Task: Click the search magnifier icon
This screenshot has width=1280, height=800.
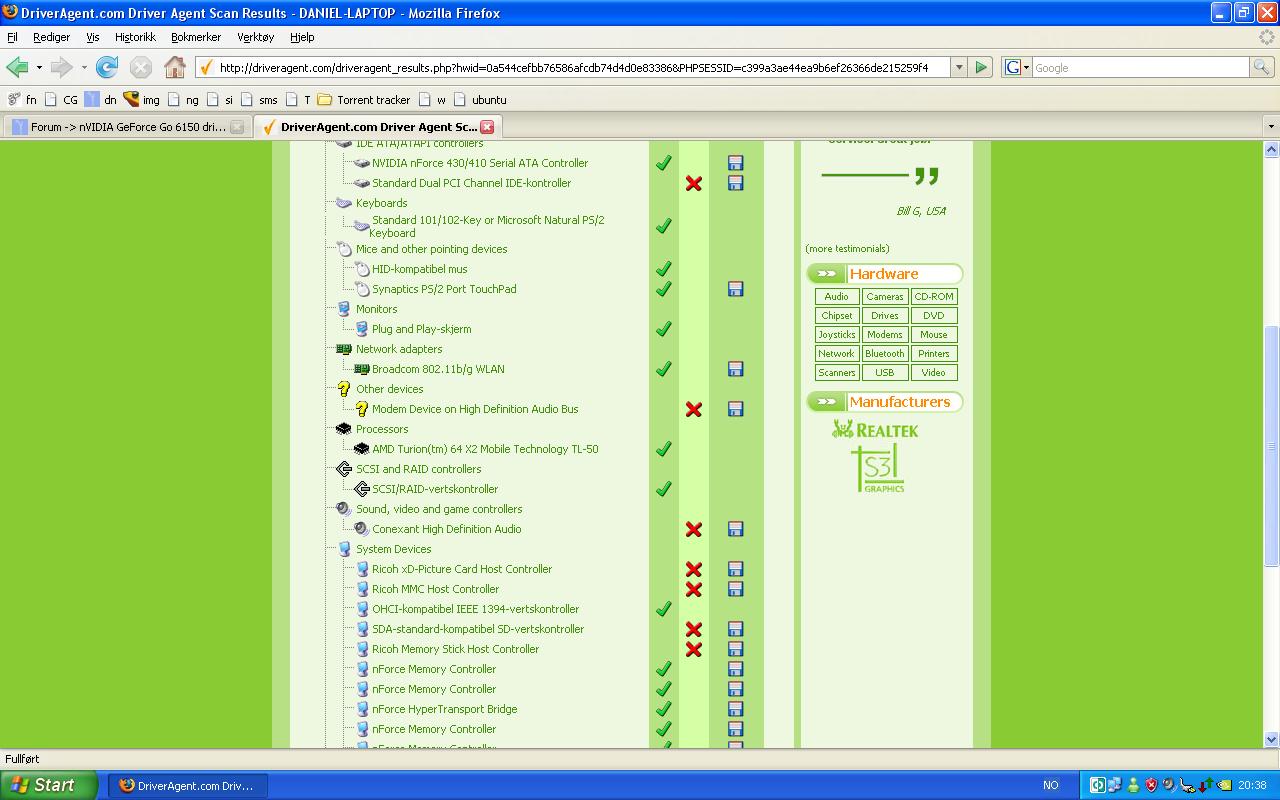Action: 1262,67
